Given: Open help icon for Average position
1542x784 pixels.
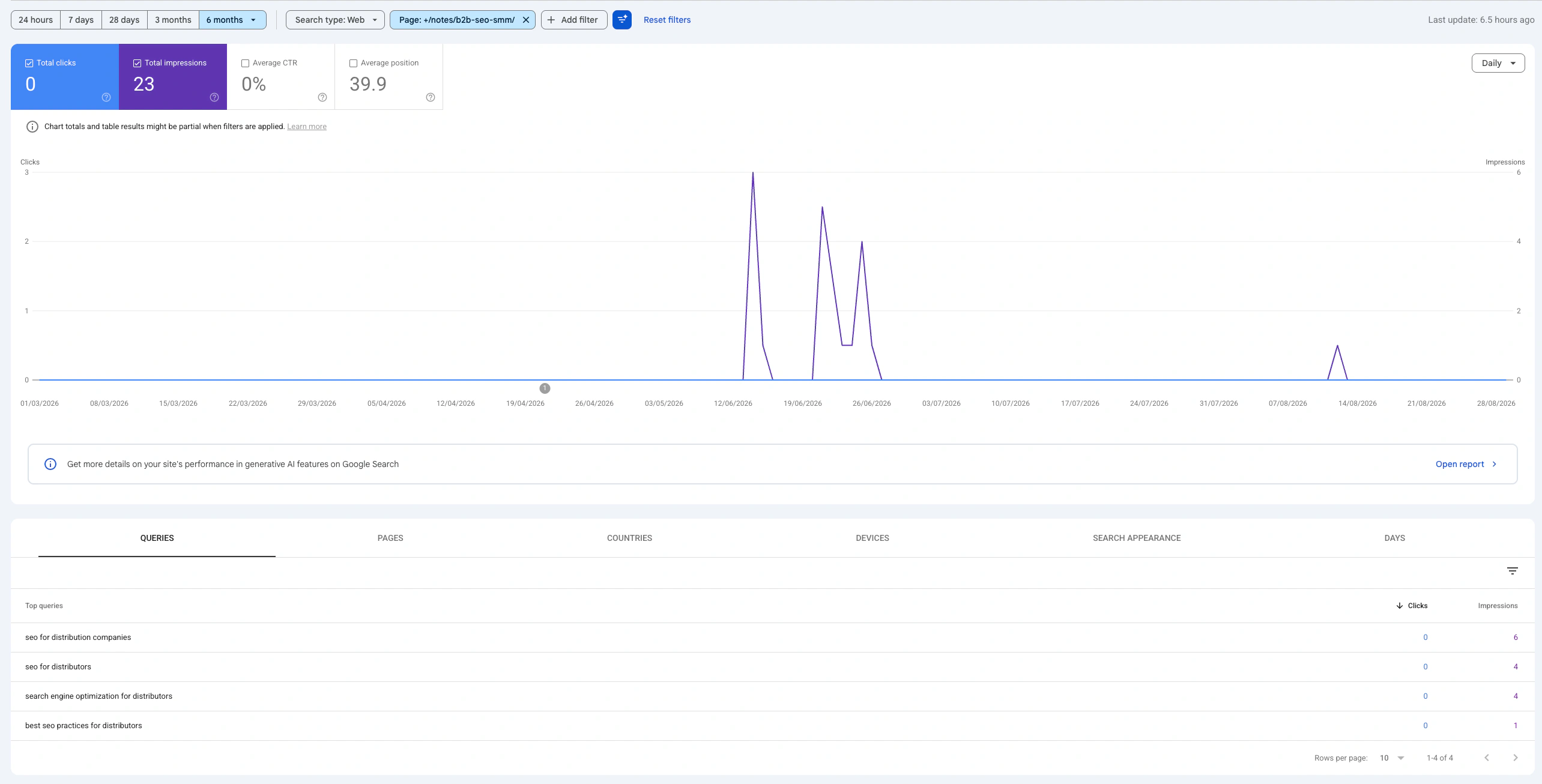Looking at the screenshot, I should 431,97.
